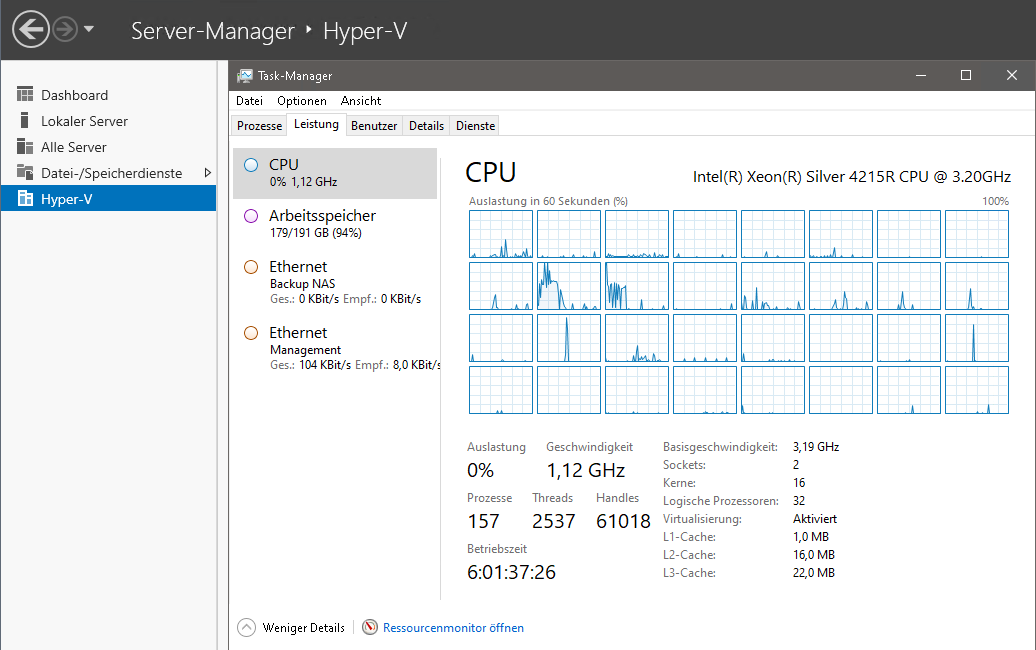This screenshot has height=650, width=1036.
Task: Click the Dashboard icon in the sidebar
Action: 25,94
